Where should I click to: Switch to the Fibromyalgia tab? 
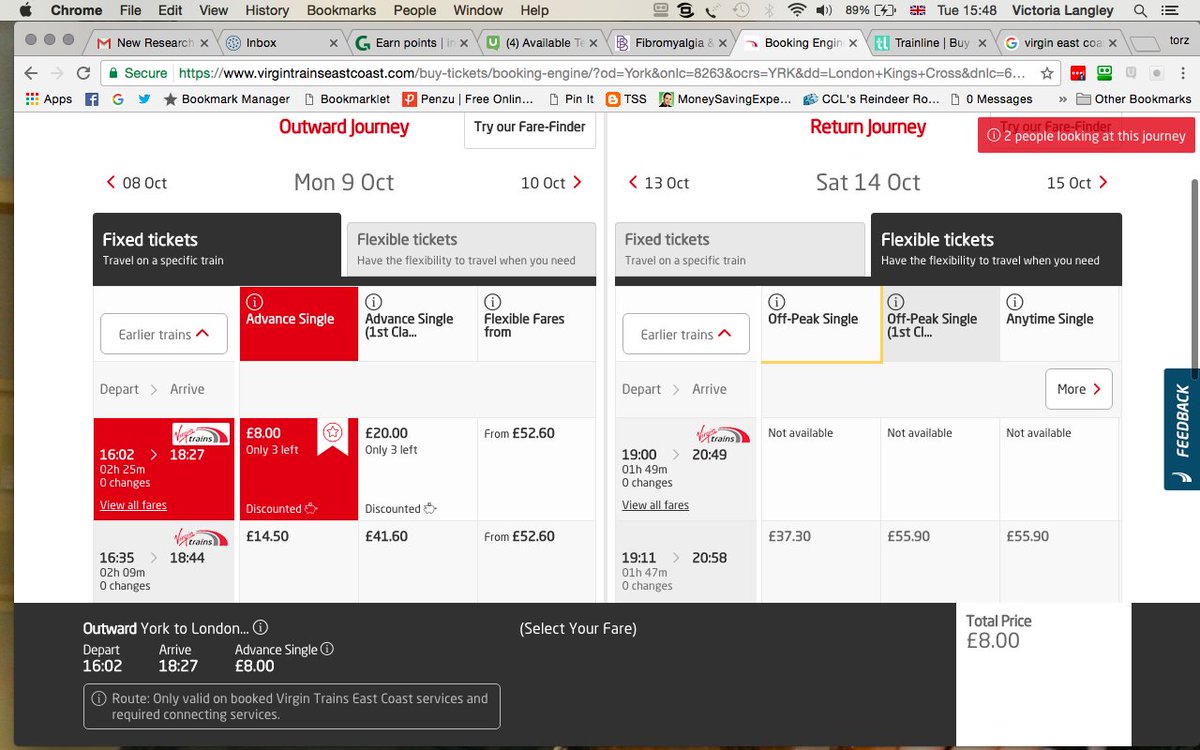670,43
